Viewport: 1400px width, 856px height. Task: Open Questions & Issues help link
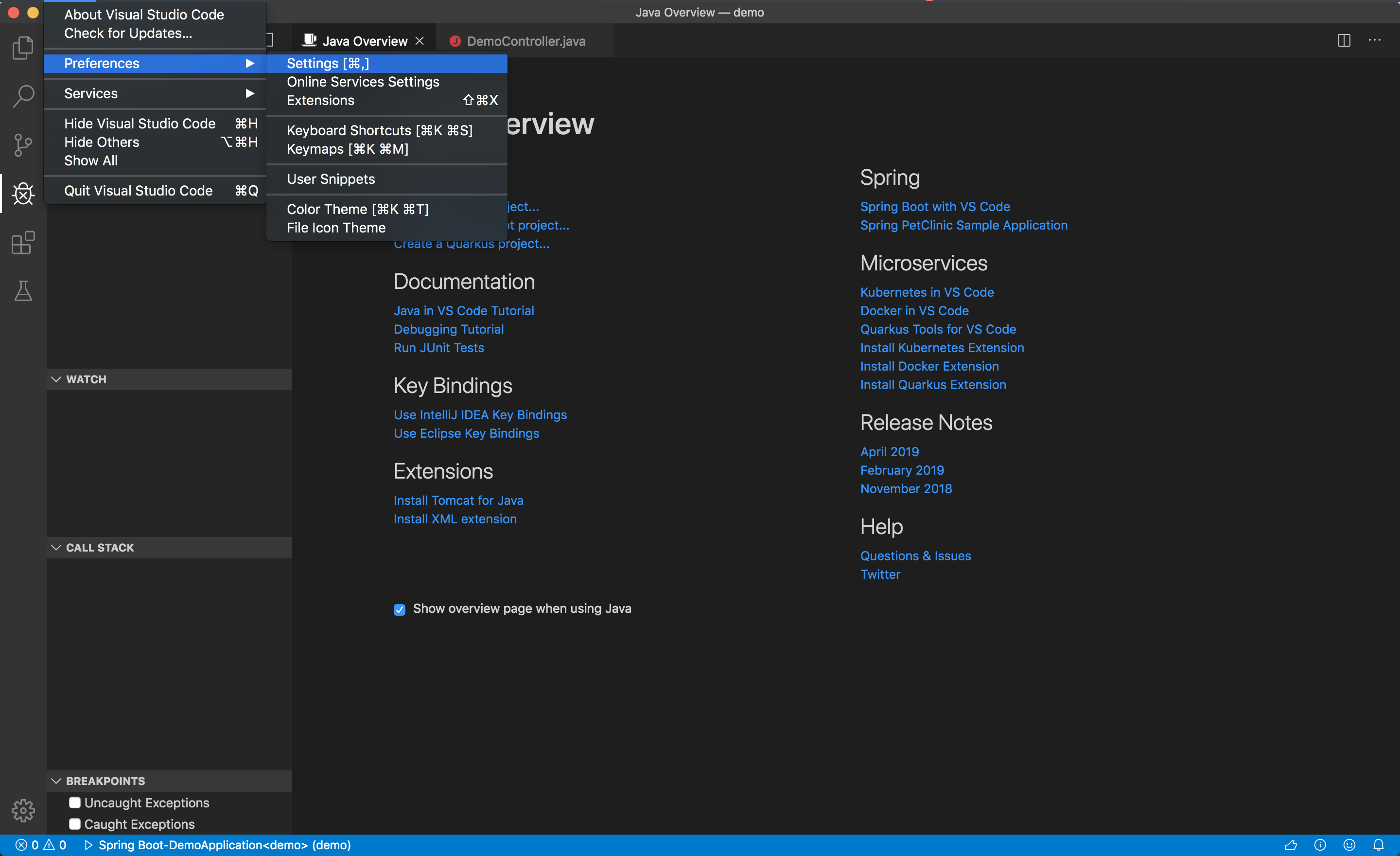pyautogui.click(x=915, y=556)
